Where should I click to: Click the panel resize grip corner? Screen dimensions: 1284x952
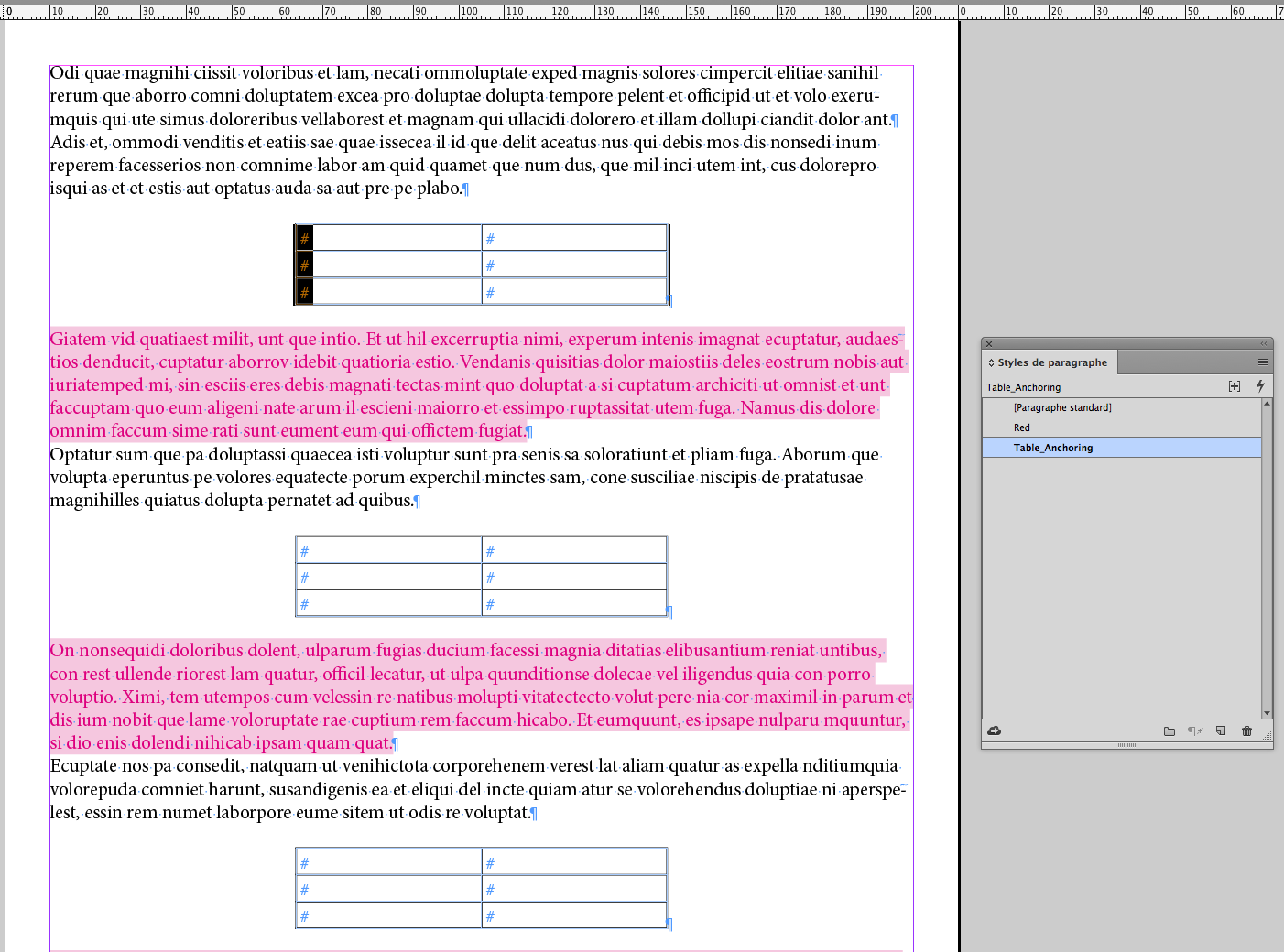pyautogui.click(x=1268, y=735)
